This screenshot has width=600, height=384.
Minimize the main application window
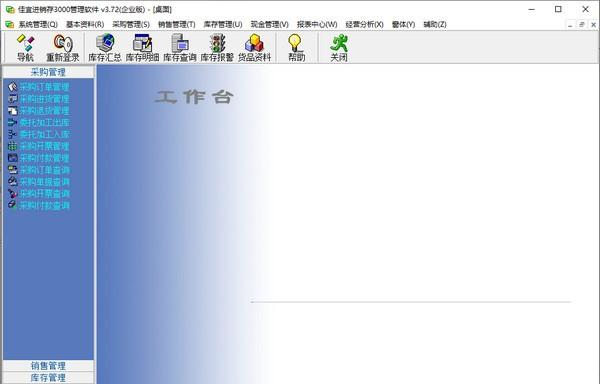[x=532, y=9]
